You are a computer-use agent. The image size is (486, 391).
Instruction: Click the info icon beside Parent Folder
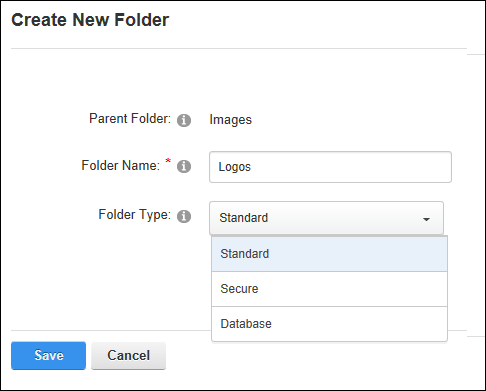tap(184, 120)
